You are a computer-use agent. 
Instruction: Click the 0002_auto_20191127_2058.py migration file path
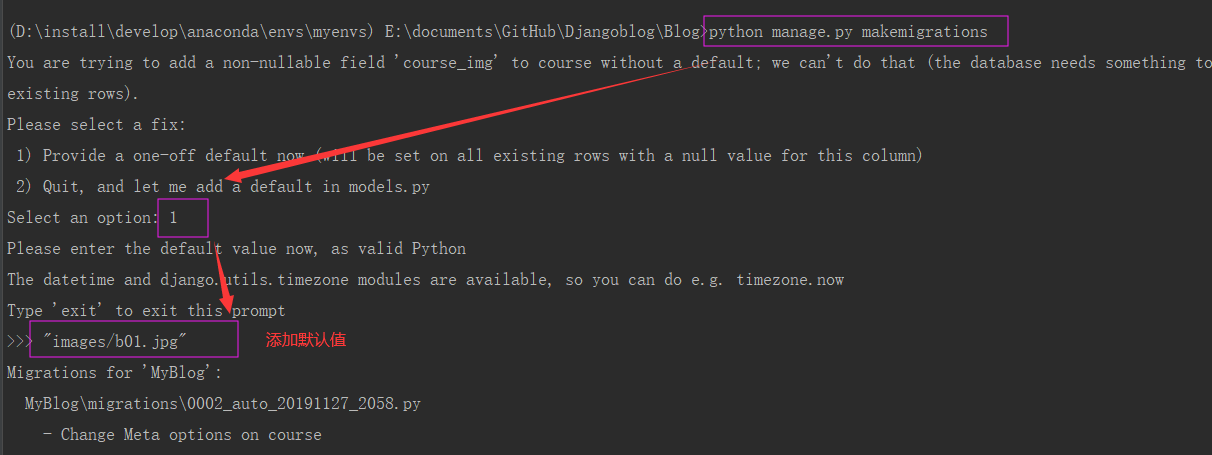coord(223,404)
